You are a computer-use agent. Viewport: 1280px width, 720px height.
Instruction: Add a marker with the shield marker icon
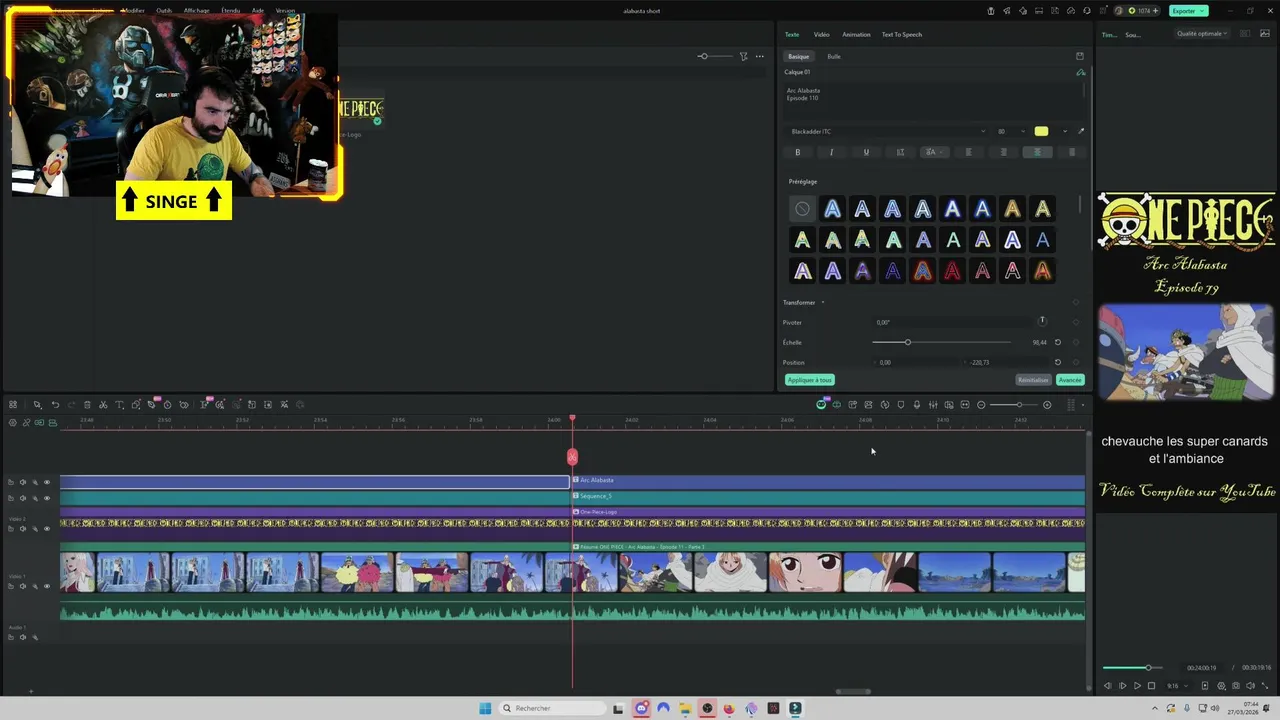[901, 405]
